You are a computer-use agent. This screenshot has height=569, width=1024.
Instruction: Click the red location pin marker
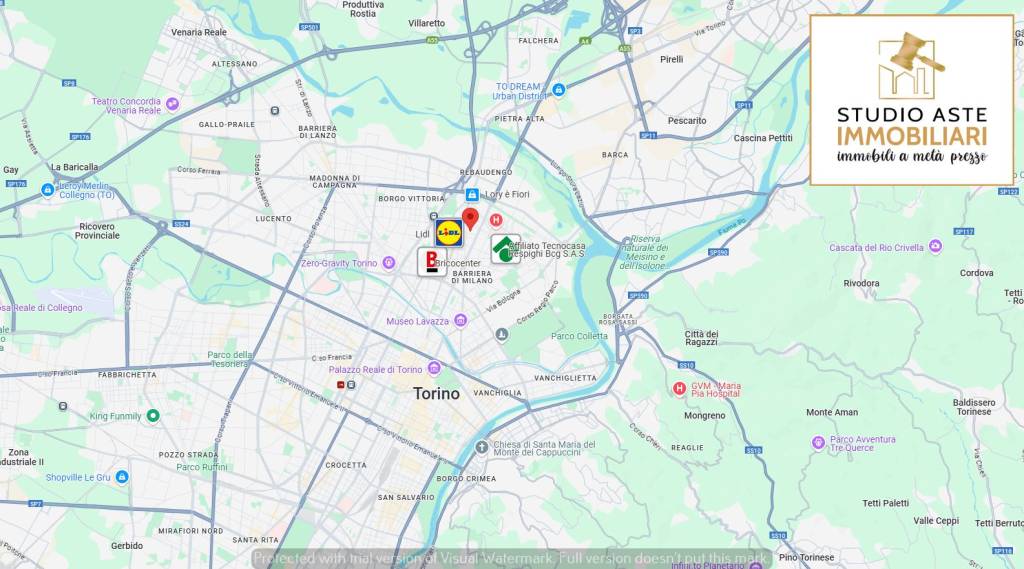tap(470, 219)
